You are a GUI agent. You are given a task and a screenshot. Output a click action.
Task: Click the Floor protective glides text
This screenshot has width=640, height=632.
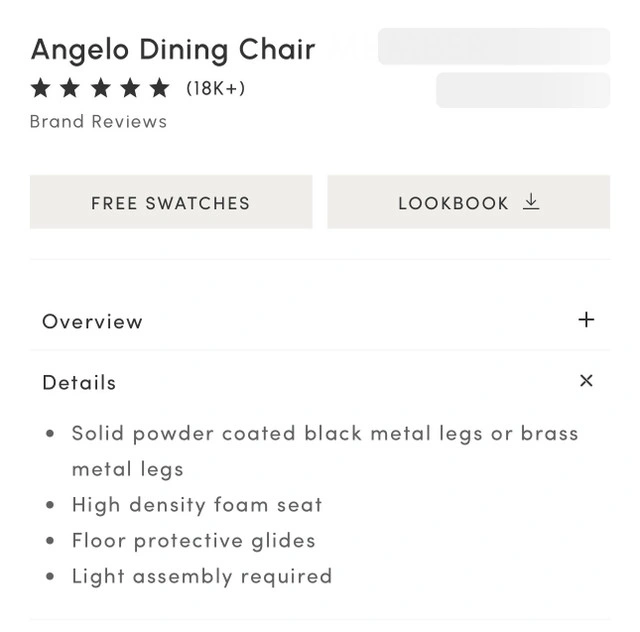(193, 541)
